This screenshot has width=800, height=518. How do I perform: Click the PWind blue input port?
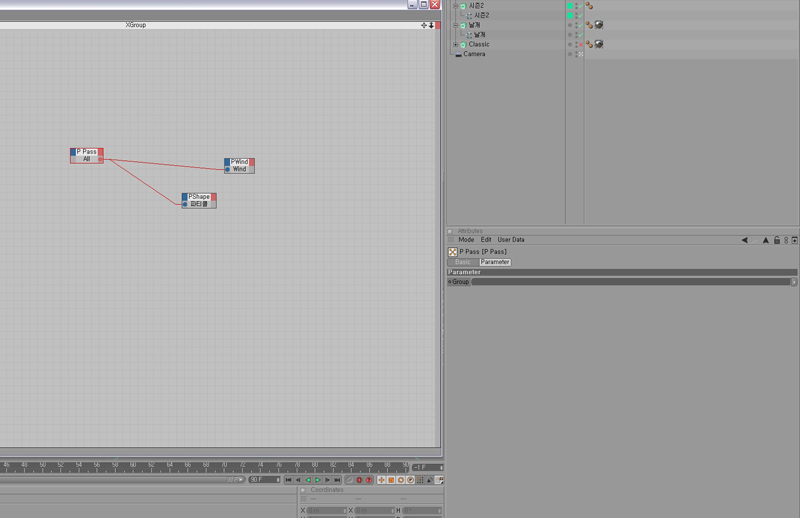coord(228,169)
